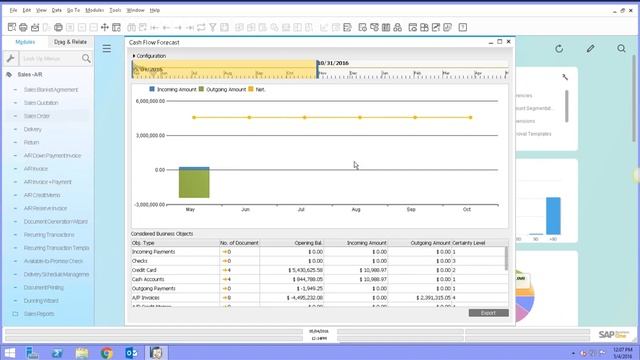Open Sales Quotation from the menu
The width and height of the screenshot is (640, 360).
[41, 103]
